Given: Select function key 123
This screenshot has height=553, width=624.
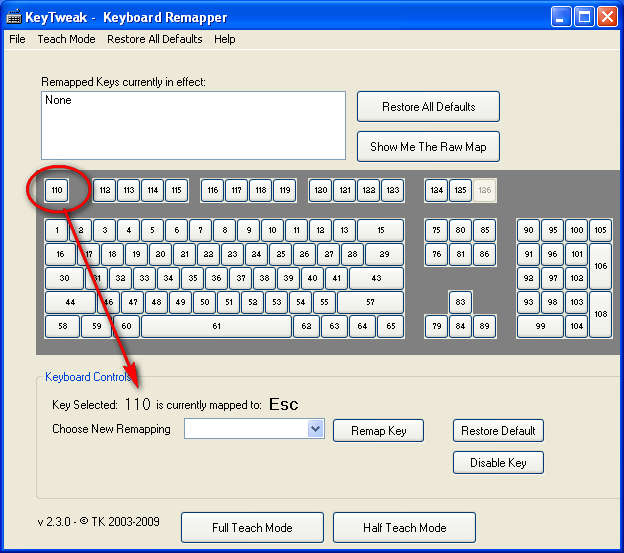Looking at the screenshot, I should pos(392,190).
